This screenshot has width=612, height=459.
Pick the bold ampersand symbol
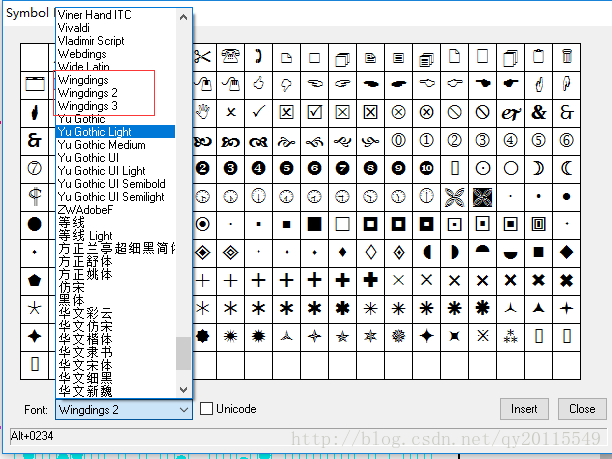pyautogui.click(x=539, y=112)
